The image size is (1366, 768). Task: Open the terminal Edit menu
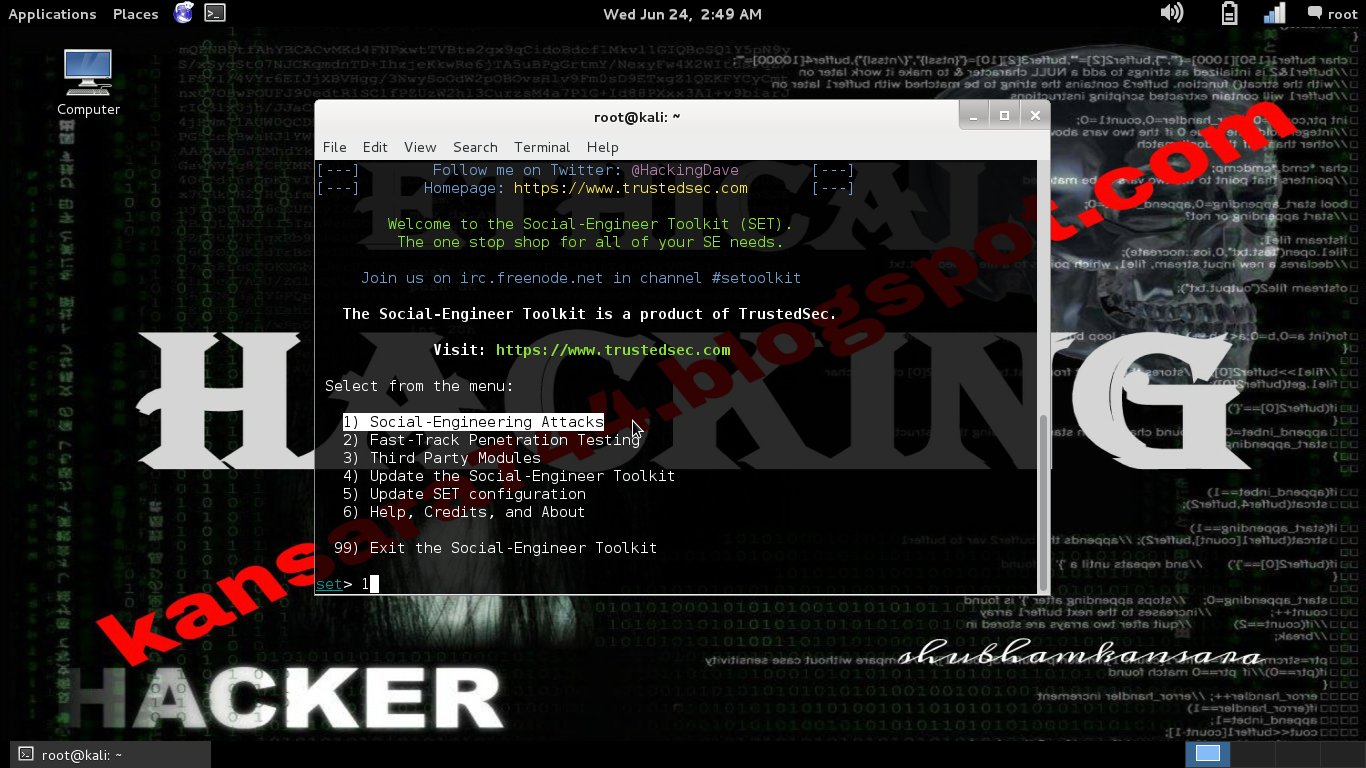coord(375,147)
